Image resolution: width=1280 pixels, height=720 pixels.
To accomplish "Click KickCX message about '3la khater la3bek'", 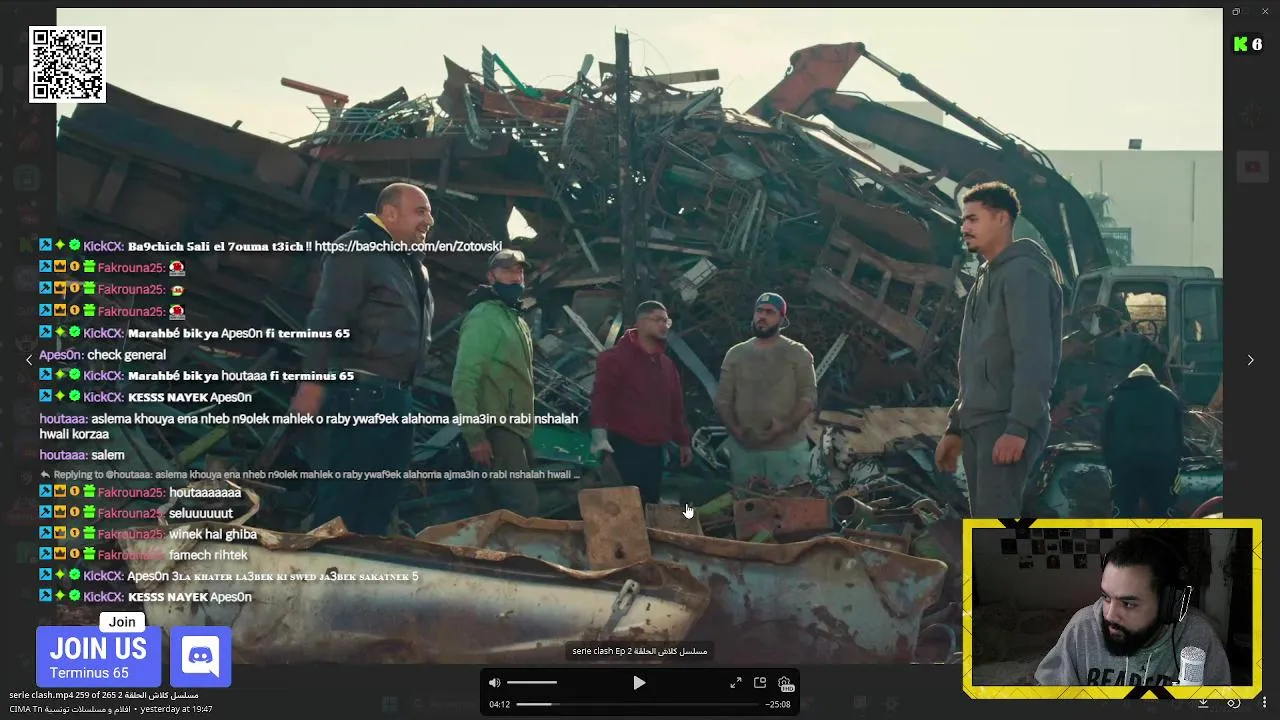I will (x=229, y=576).
